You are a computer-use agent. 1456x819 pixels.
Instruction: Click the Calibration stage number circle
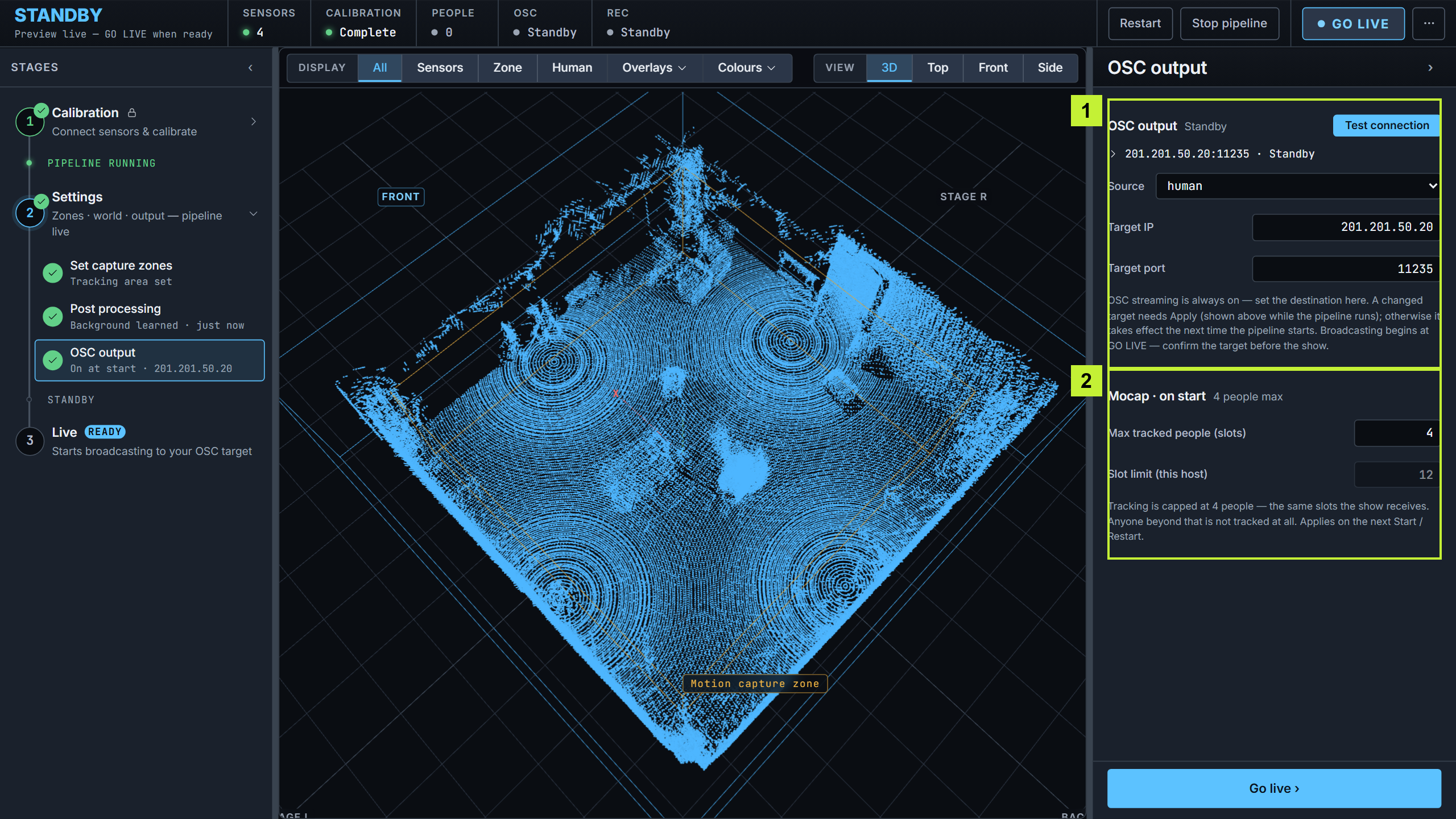[x=30, y=121]
